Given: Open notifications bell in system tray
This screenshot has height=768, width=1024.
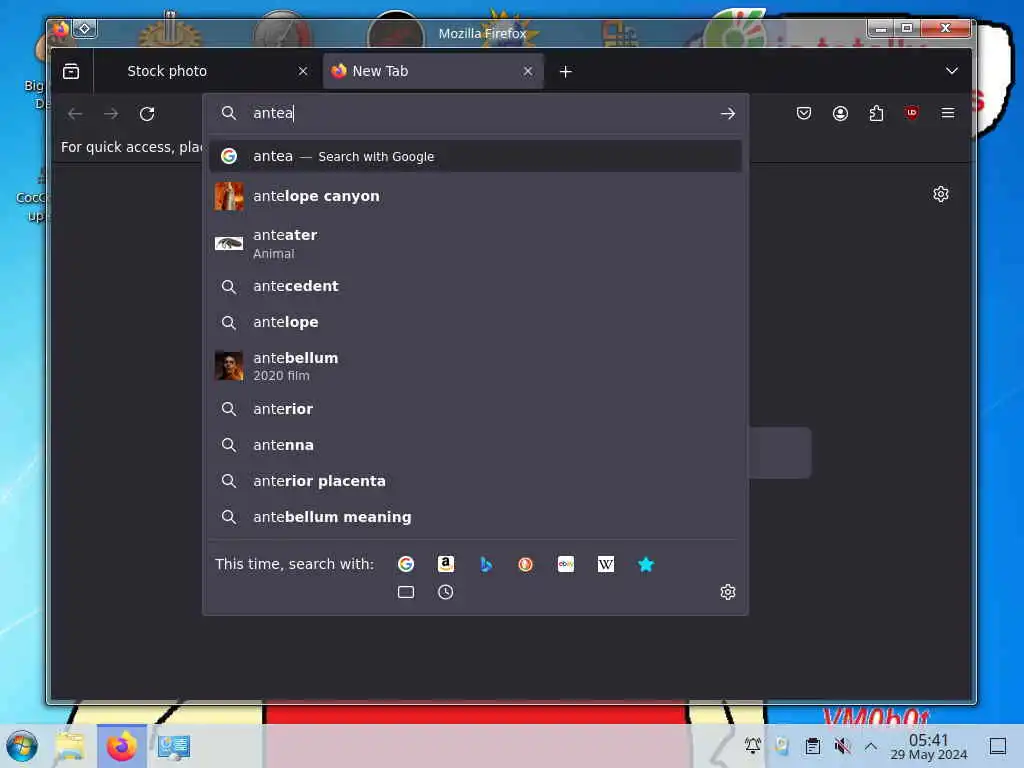Looking at the screenshot, I should [753, 745].
